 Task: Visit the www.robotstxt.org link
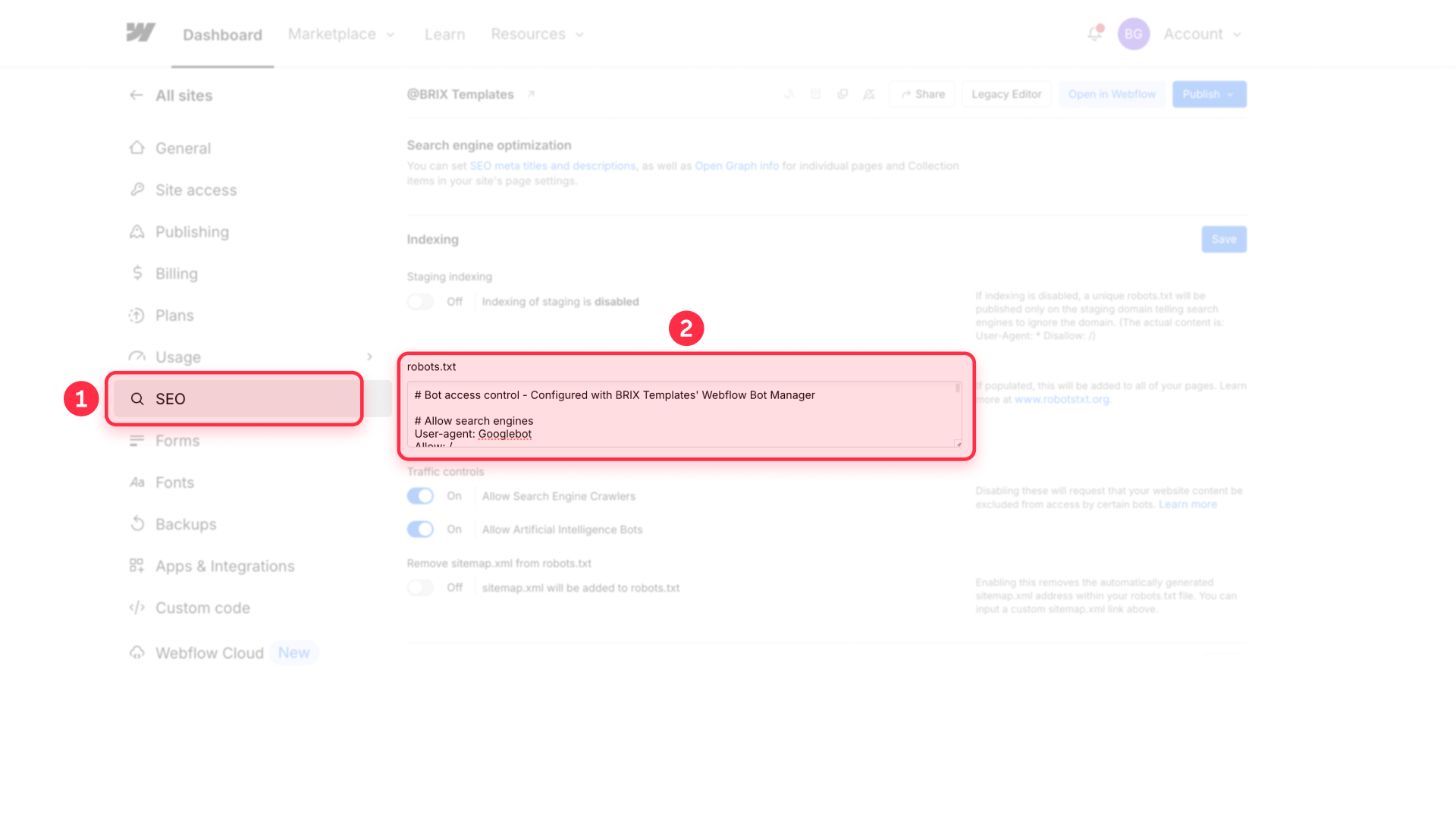tap(1062, 399)
